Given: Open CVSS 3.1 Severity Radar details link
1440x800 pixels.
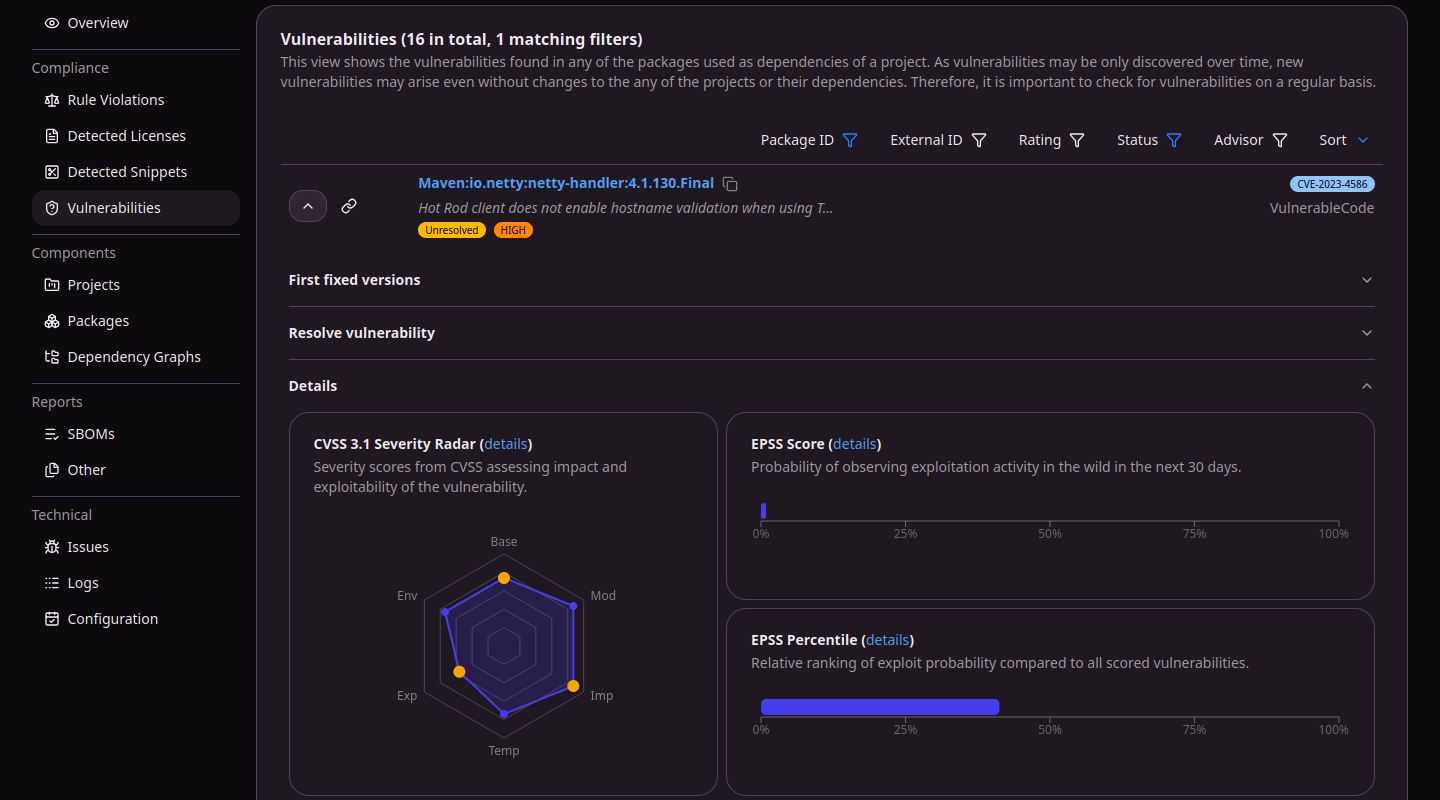Looking at the screenshot, I should coord(506,444).
